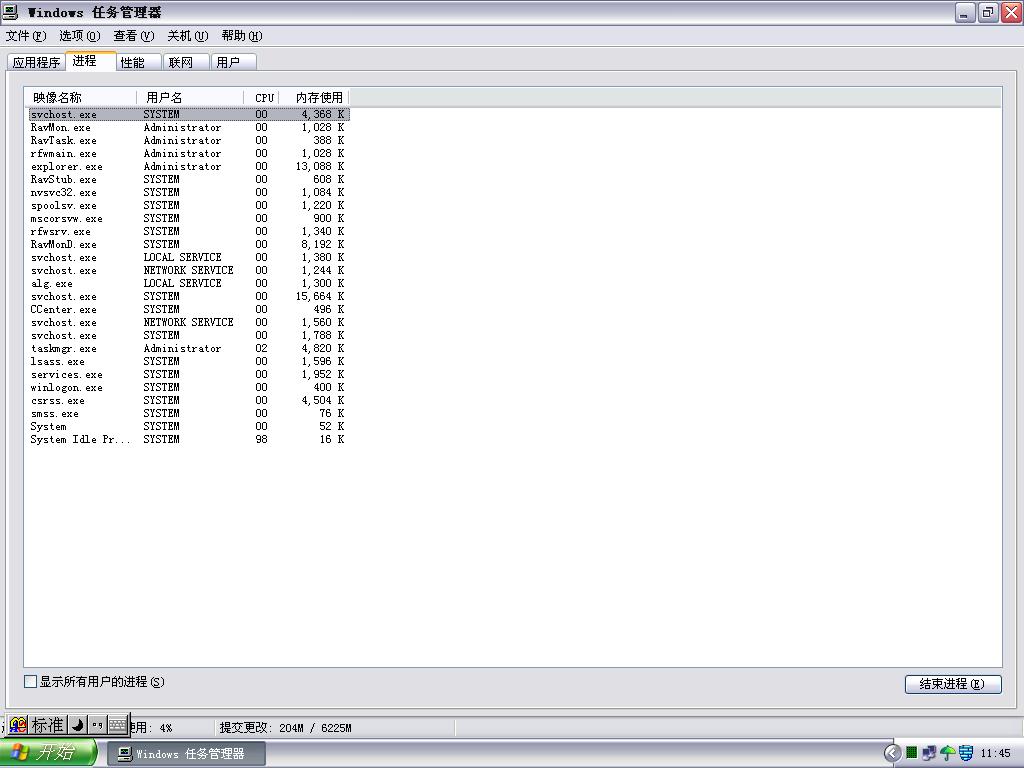
Task: Open the 关机 menu
Action: coord(188,36)
